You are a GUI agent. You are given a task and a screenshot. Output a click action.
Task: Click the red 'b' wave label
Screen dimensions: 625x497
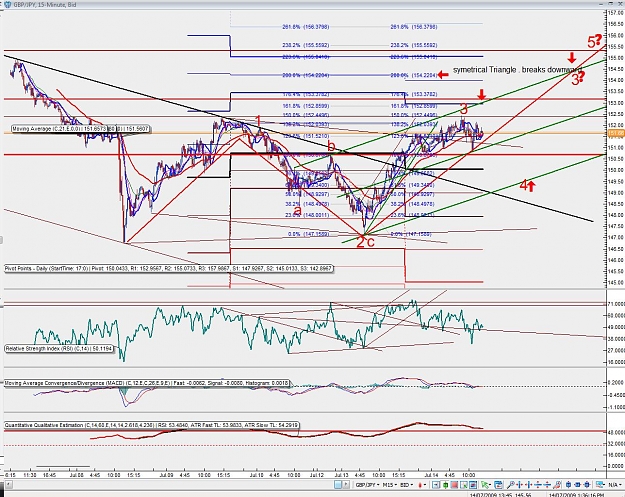point(331,147)
